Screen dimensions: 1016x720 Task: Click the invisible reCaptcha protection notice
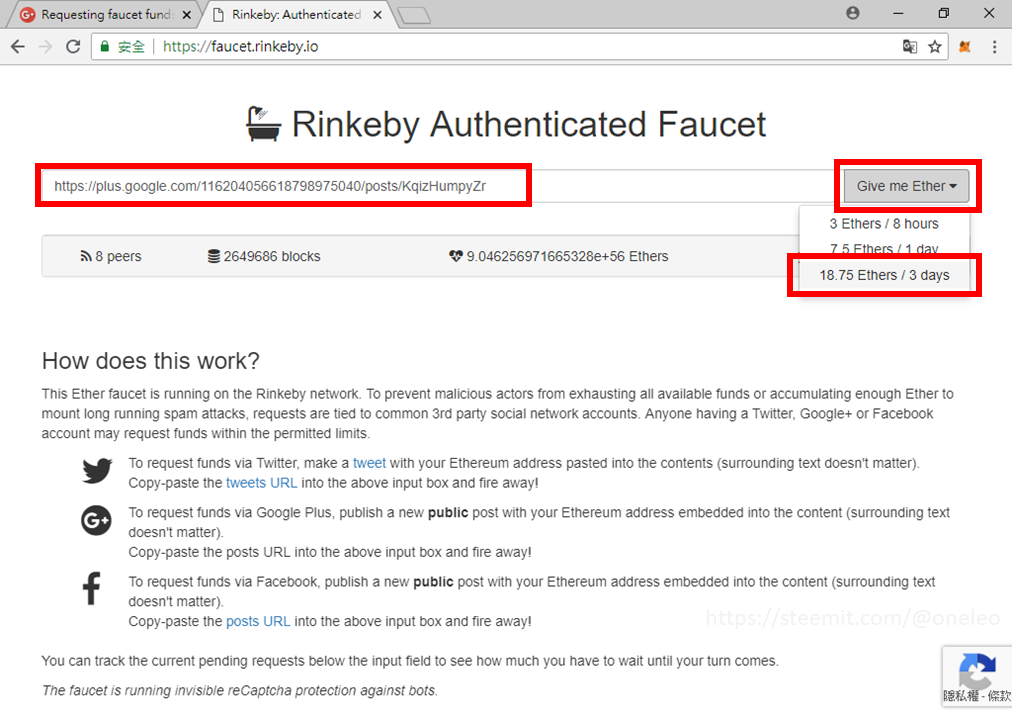coord(240,691)
